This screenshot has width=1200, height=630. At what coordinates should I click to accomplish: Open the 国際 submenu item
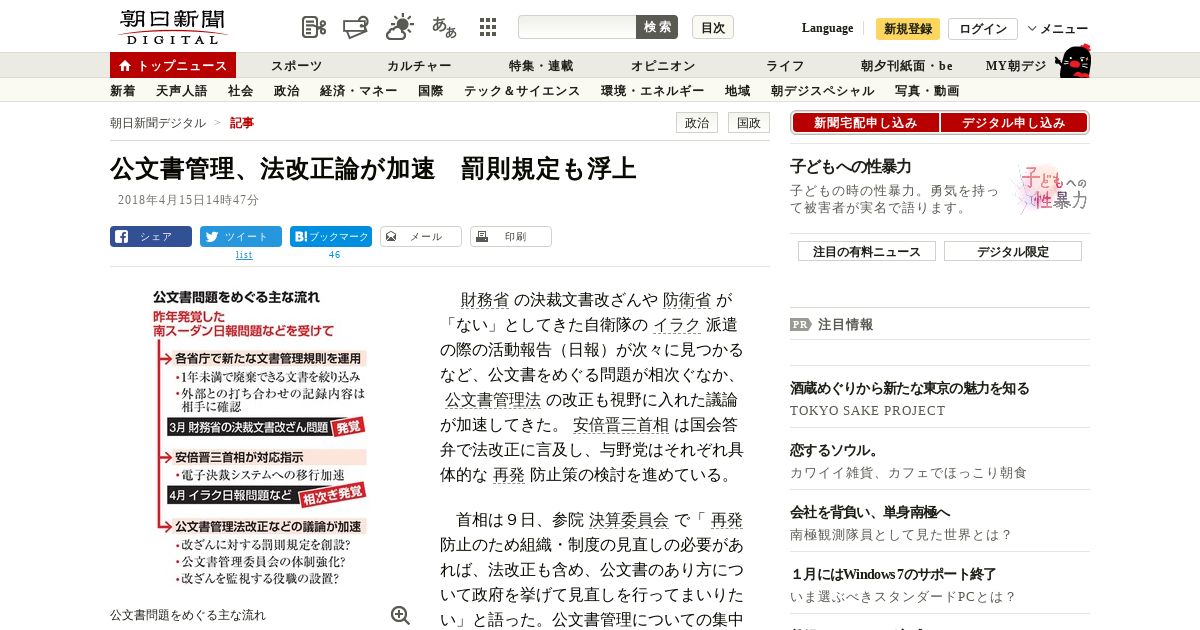pyautogui.click(x=430, y=90)
